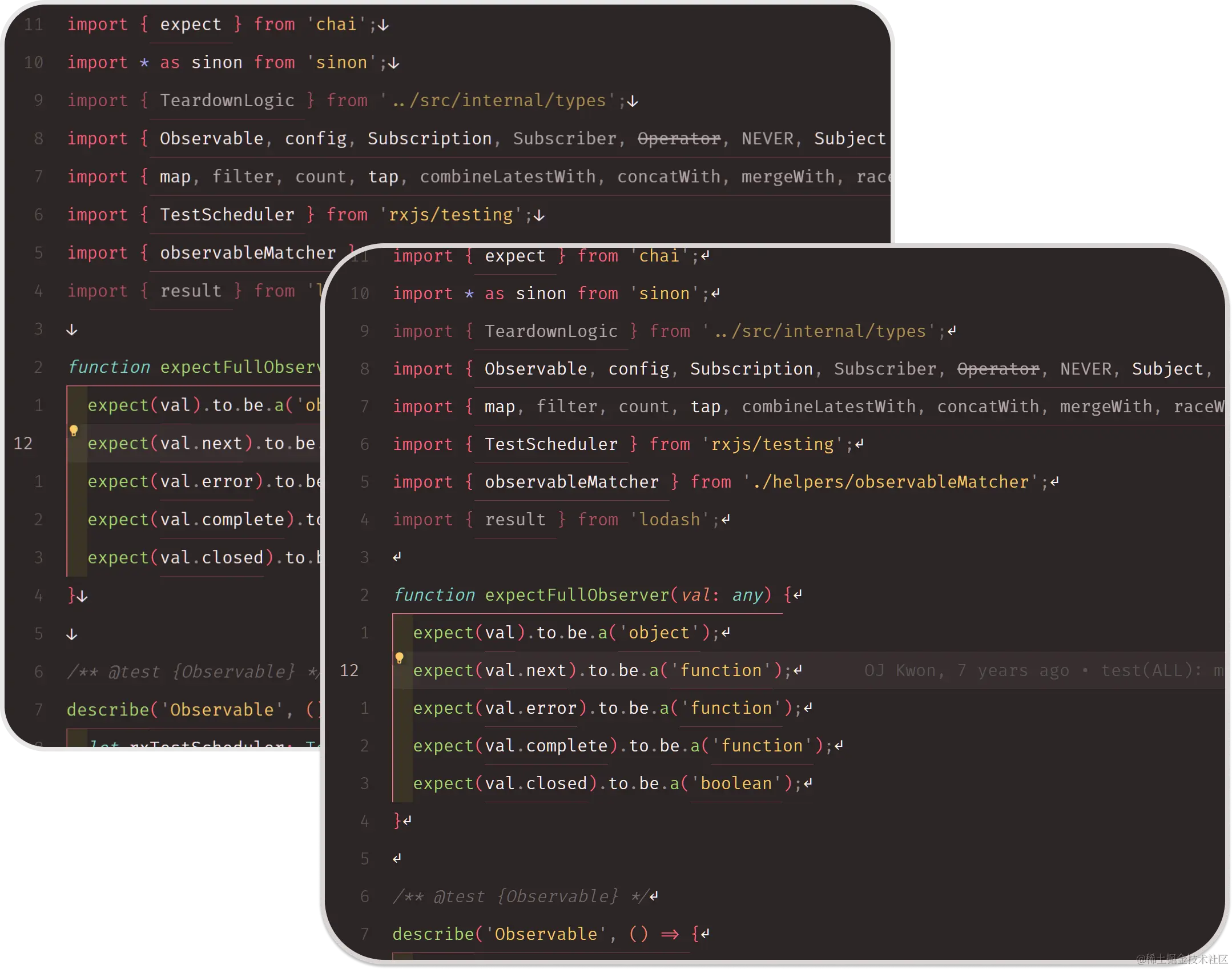This screenshot has height=969, width=1232.
Task: Click the return-arrow marker after 'lodash' line
Action: coord(726,520)
